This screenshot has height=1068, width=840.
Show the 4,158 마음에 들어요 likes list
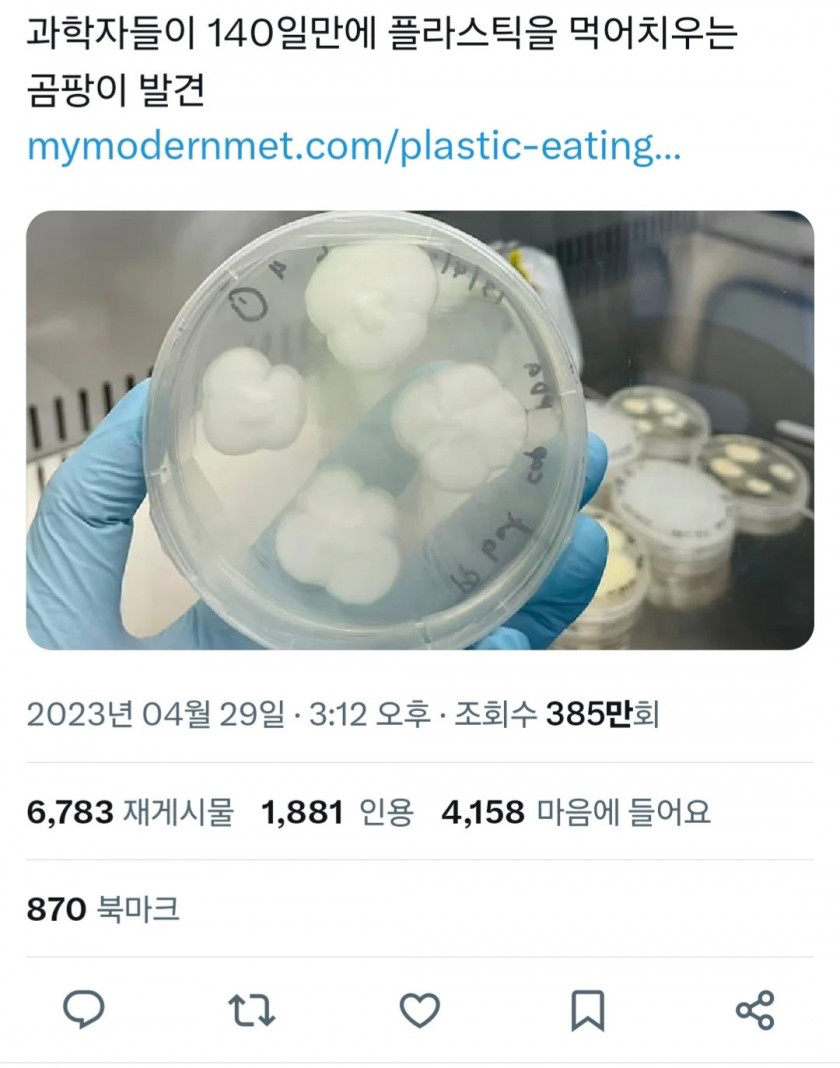click(x=576, y=812)
